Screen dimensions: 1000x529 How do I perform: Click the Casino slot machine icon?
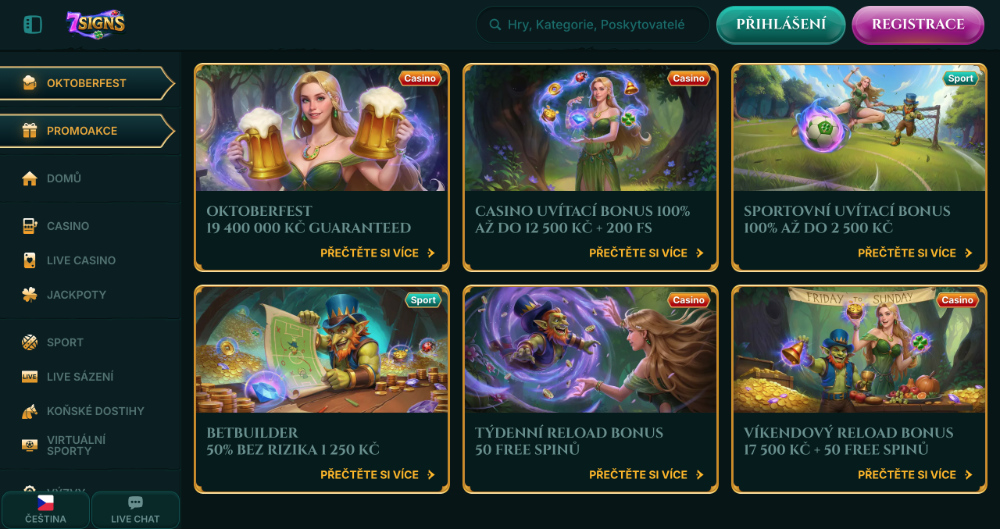(x=29, y=226)
